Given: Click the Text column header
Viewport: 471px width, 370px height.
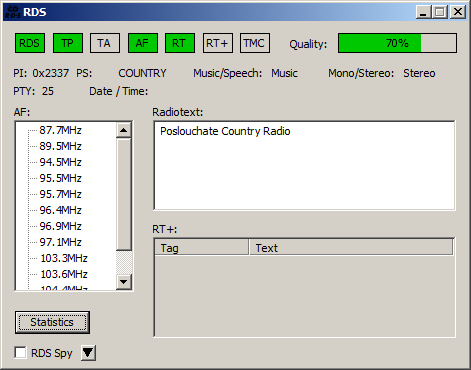Looking at the screenshot, I should (351, 248).
